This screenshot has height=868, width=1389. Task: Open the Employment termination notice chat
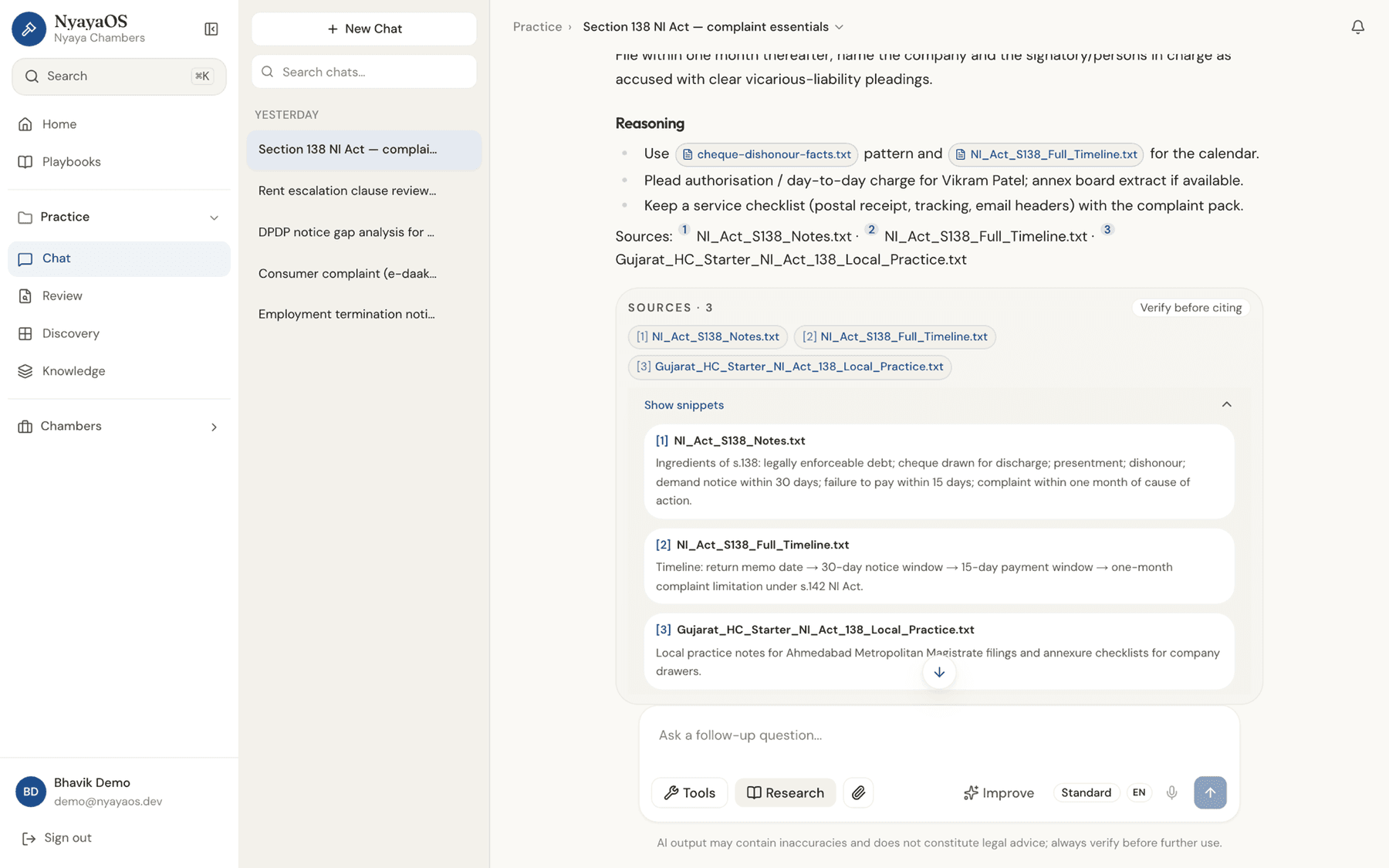click(x=364, y=315)
